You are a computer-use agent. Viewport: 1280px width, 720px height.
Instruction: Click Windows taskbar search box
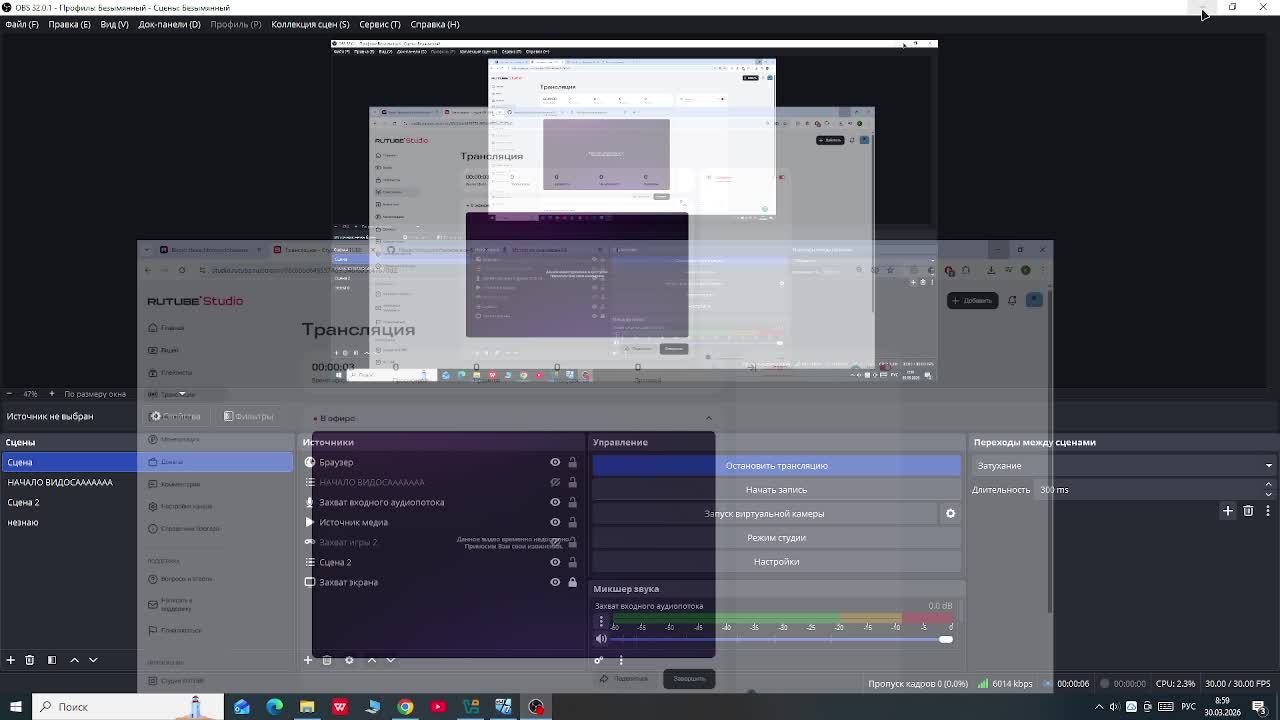pos(130,707)
